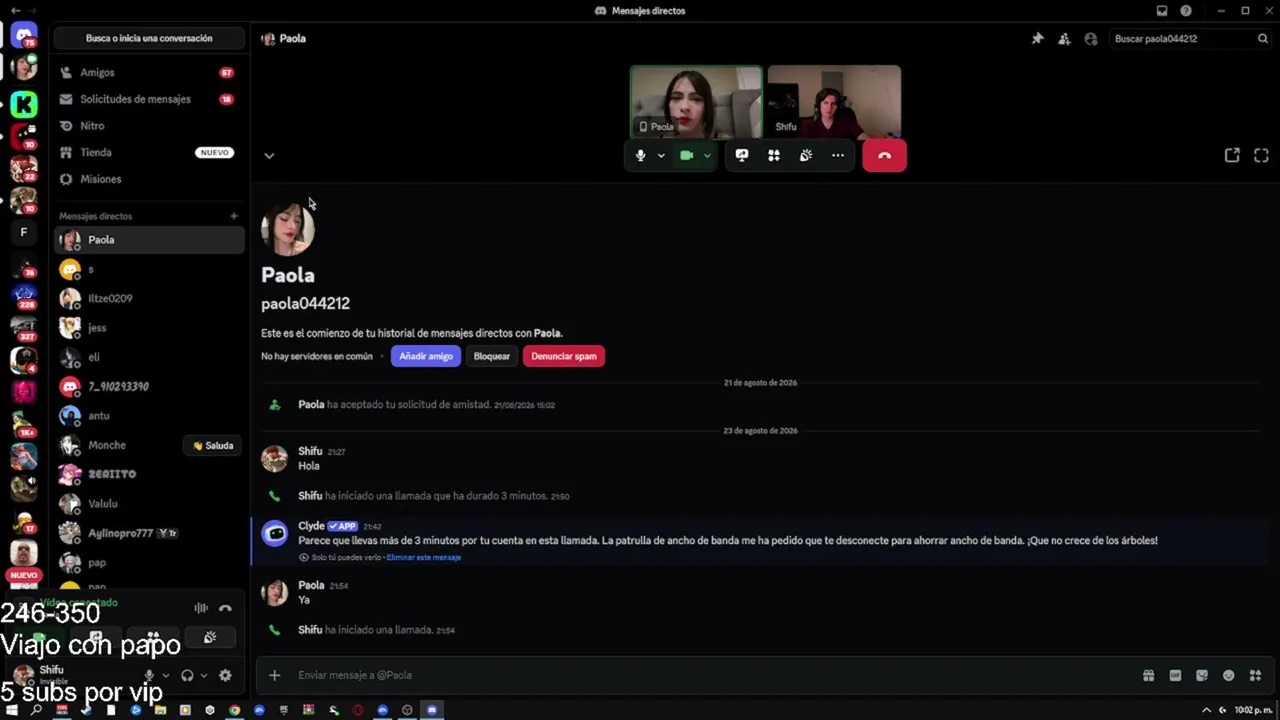Open pinned messages with the pin icon
This screenshot has height=720, width=1280.
(x=1037, y=39)
